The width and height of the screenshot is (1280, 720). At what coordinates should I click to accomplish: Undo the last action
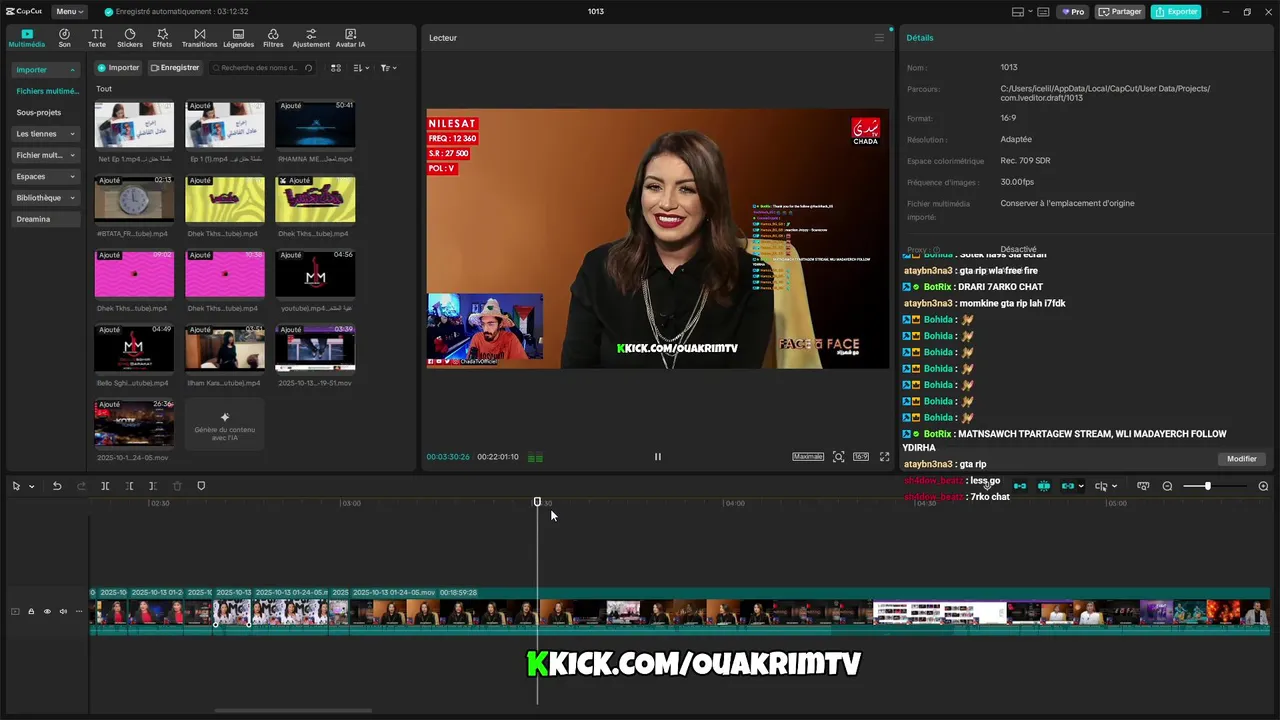coord(57,487)
